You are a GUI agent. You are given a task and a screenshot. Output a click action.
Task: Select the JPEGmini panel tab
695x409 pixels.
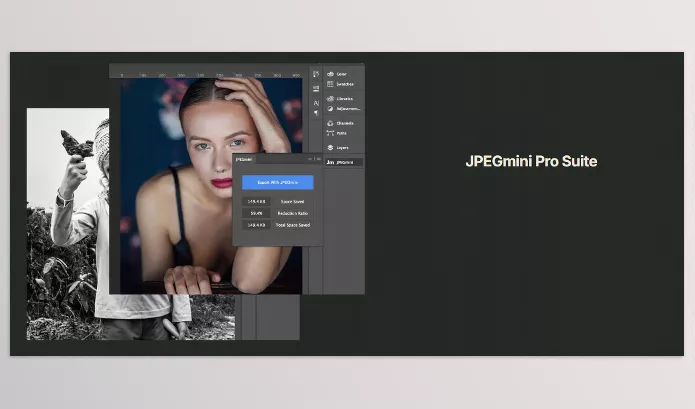pos(244,159)
